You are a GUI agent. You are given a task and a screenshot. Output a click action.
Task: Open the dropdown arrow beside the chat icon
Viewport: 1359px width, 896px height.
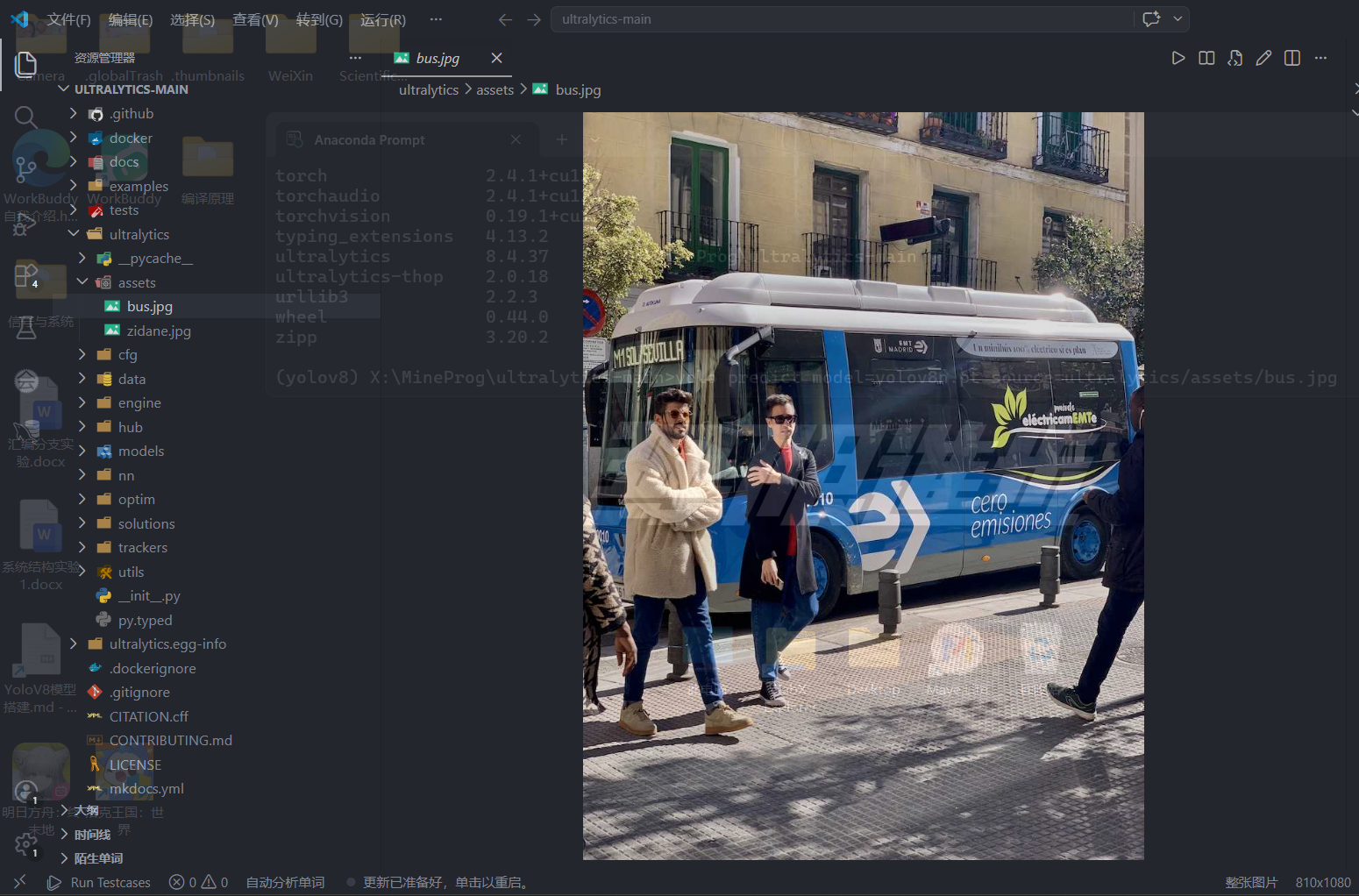pyautogui.click(x=1178, y=19)
